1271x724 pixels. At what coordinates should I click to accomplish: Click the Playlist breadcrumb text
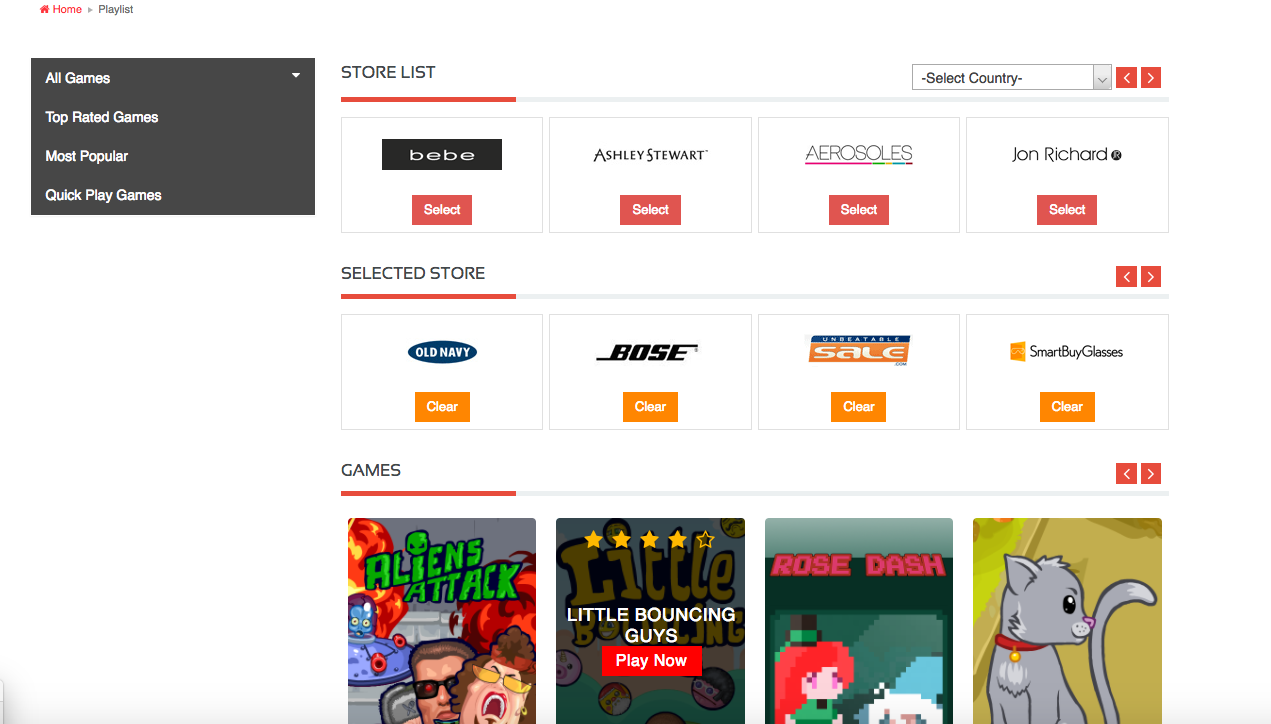116,9
